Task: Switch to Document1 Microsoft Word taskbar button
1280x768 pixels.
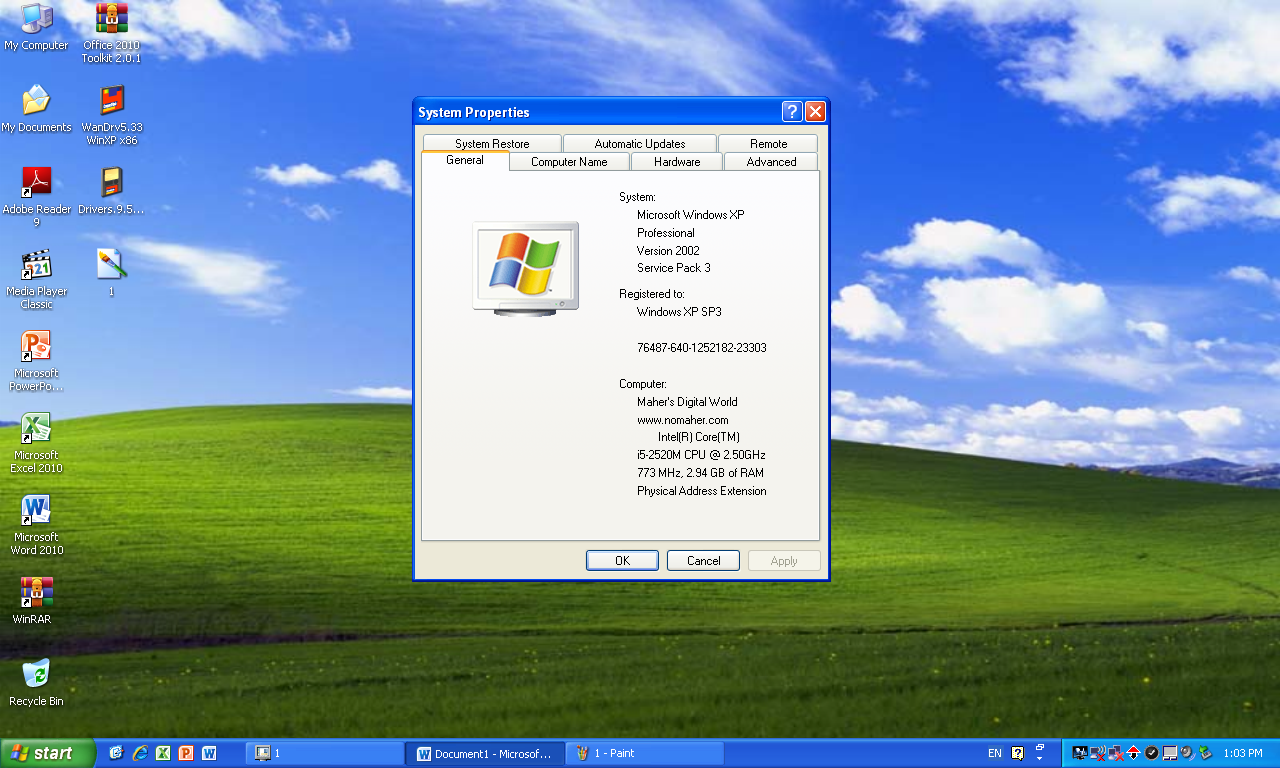Action: (485, 753)
